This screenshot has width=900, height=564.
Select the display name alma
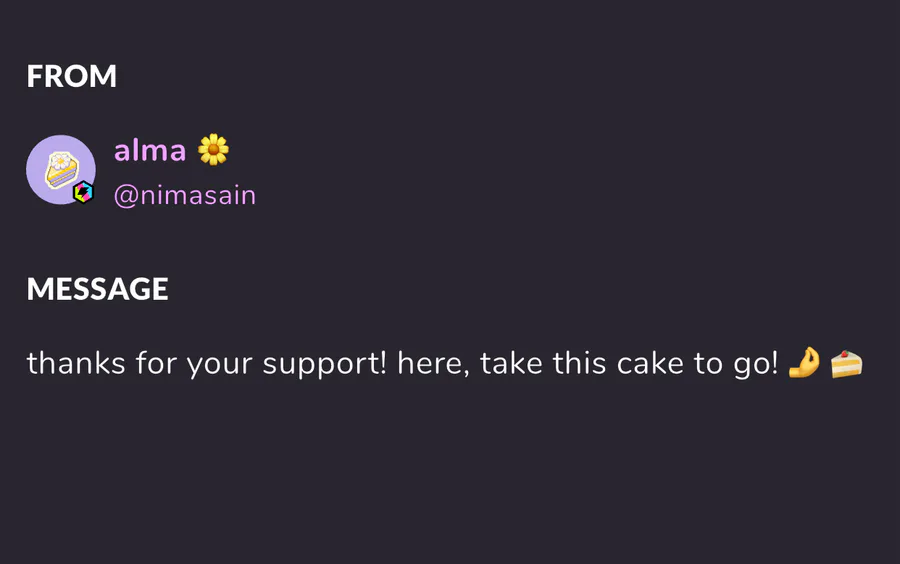coord(150,150)
